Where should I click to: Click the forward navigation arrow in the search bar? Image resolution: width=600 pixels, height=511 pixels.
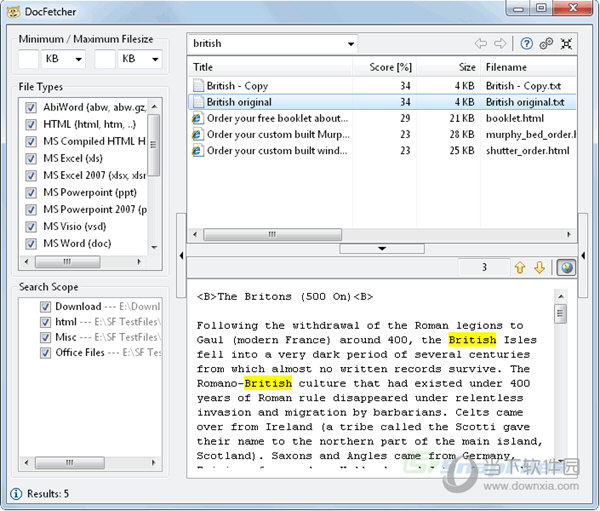pyautogui.click(x=500, y=44)
